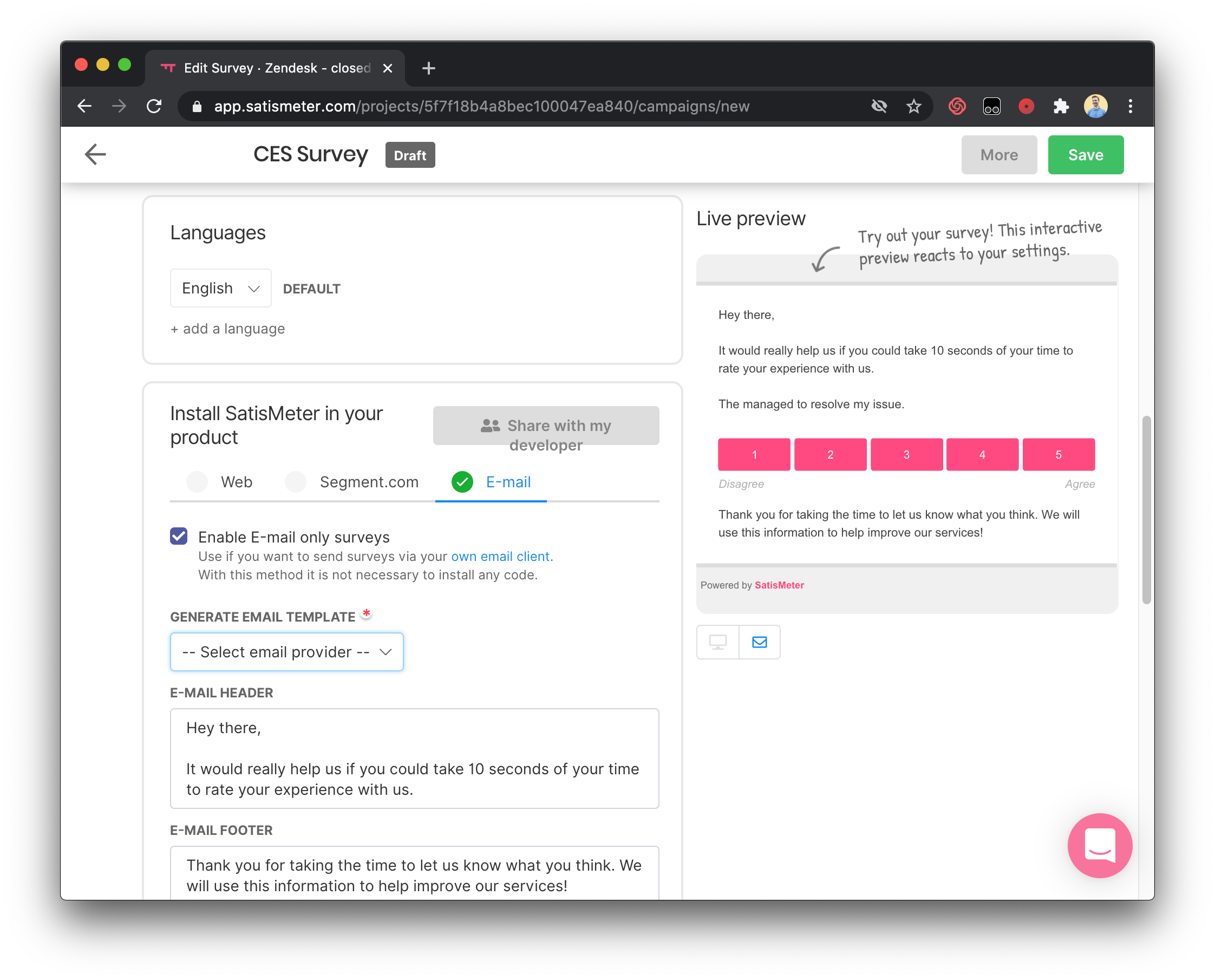
Task: Open the glasses extension icon
Action: click(x=991, y=106)
